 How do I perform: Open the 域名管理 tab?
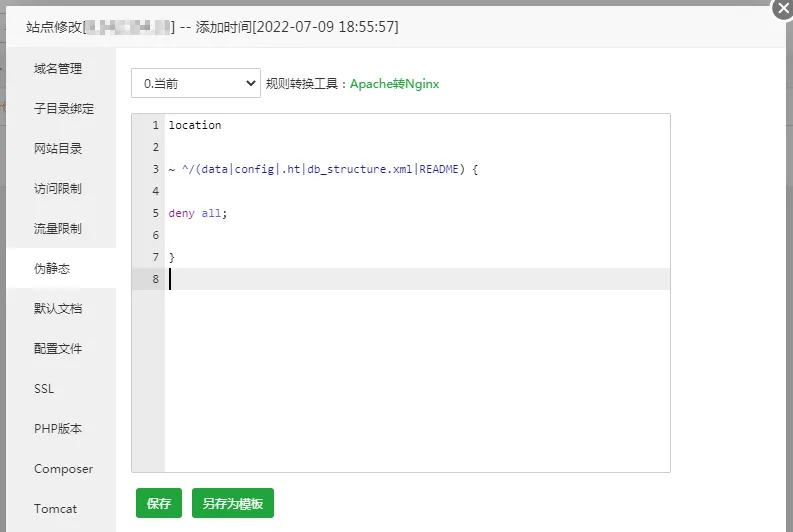(58, 69)
